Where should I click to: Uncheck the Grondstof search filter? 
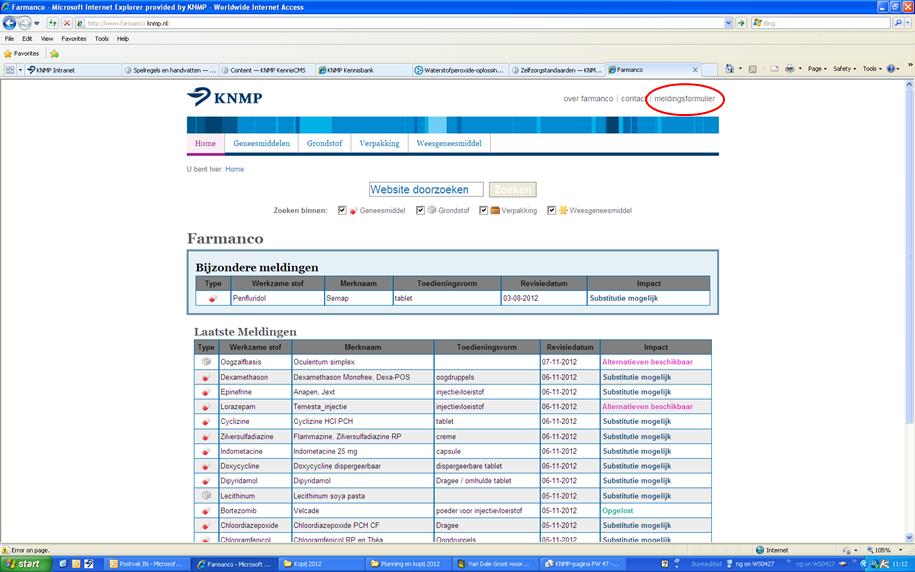(421, 211)
